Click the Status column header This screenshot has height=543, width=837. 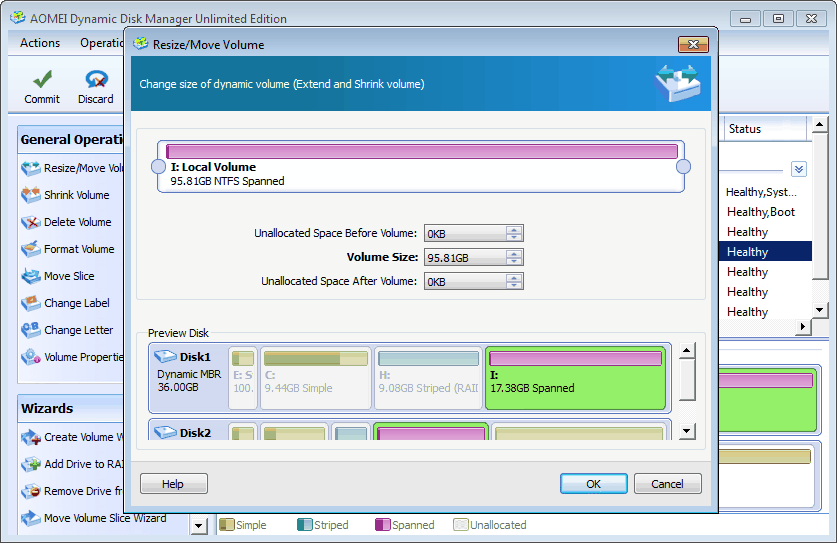click(x=765, y=129)
